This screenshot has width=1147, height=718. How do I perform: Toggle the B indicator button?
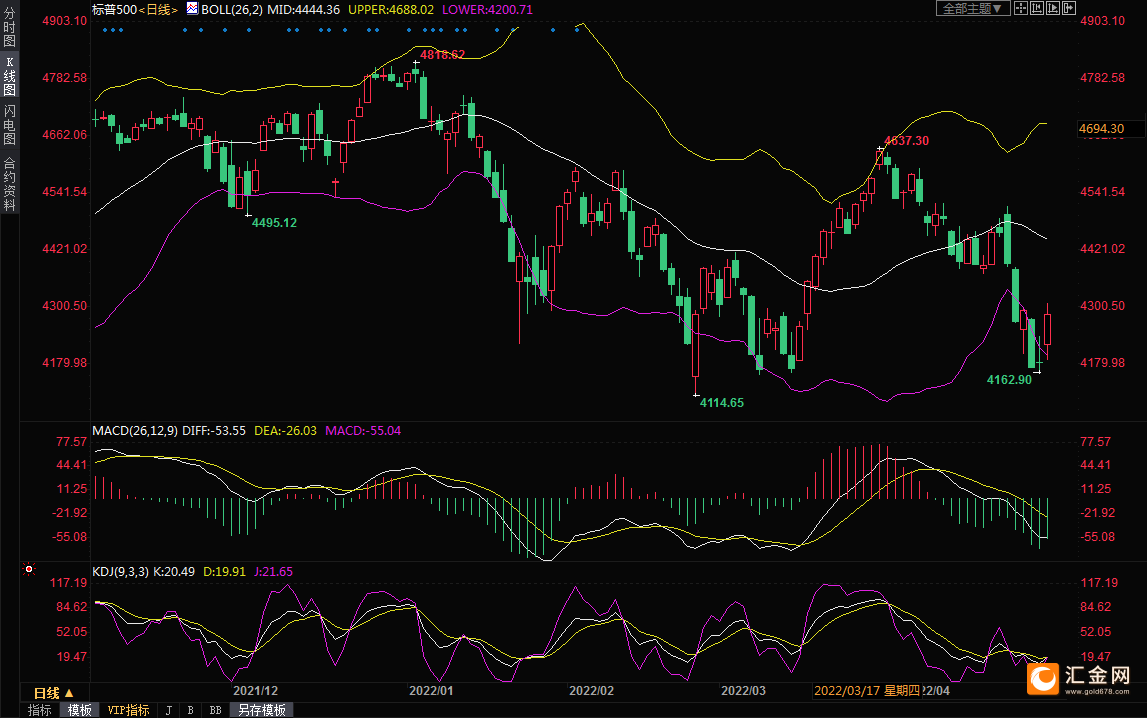click(191, 710)
